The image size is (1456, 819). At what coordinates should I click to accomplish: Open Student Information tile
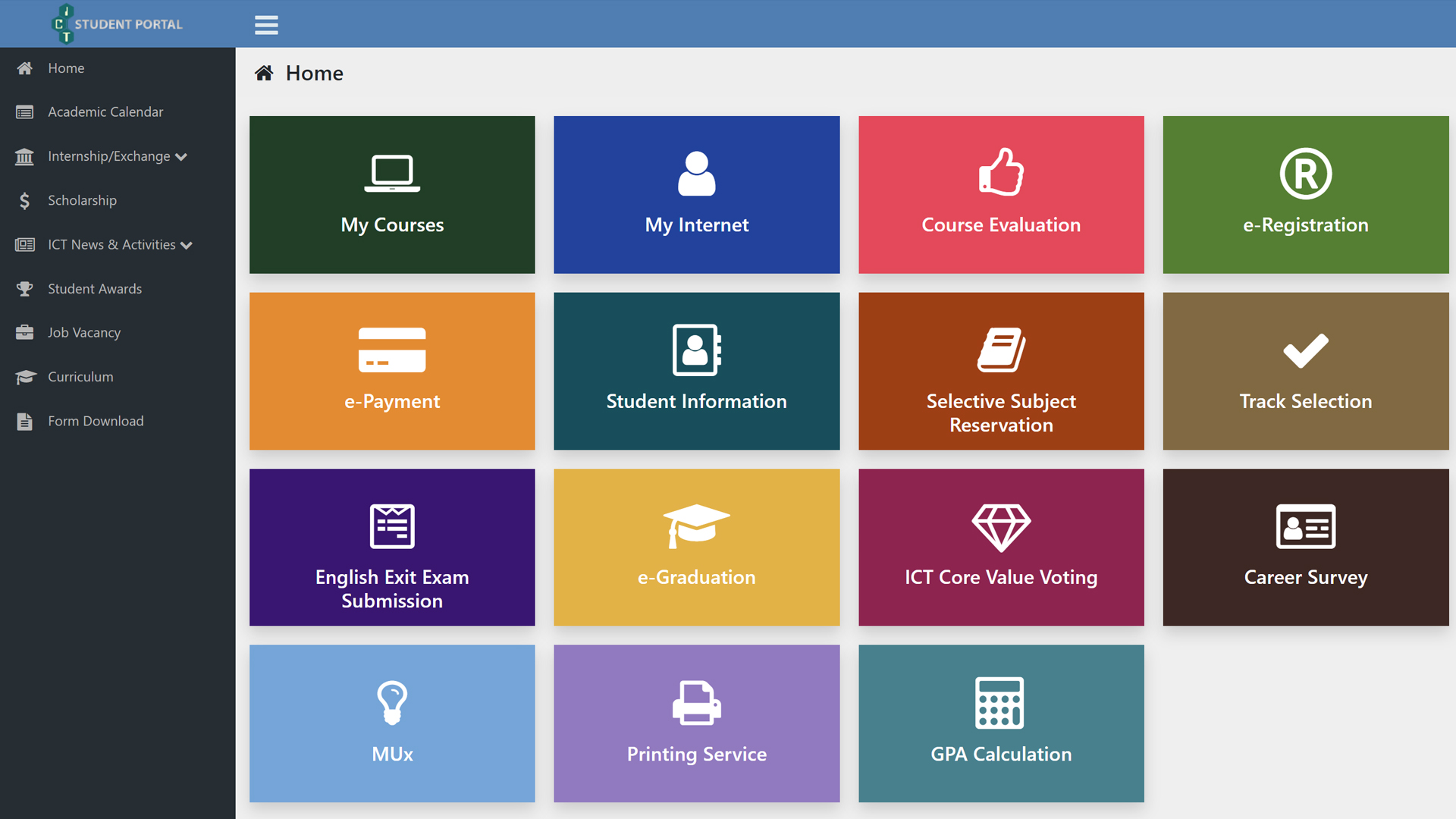696,372
